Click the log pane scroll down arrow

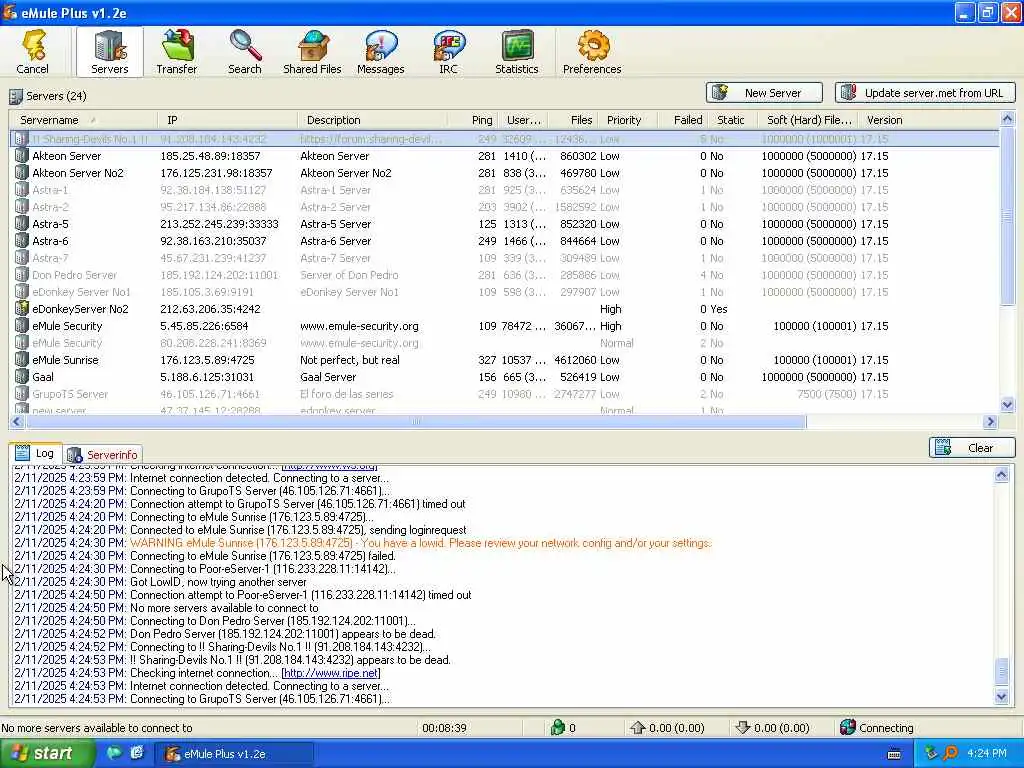(x=1001, y=697)
